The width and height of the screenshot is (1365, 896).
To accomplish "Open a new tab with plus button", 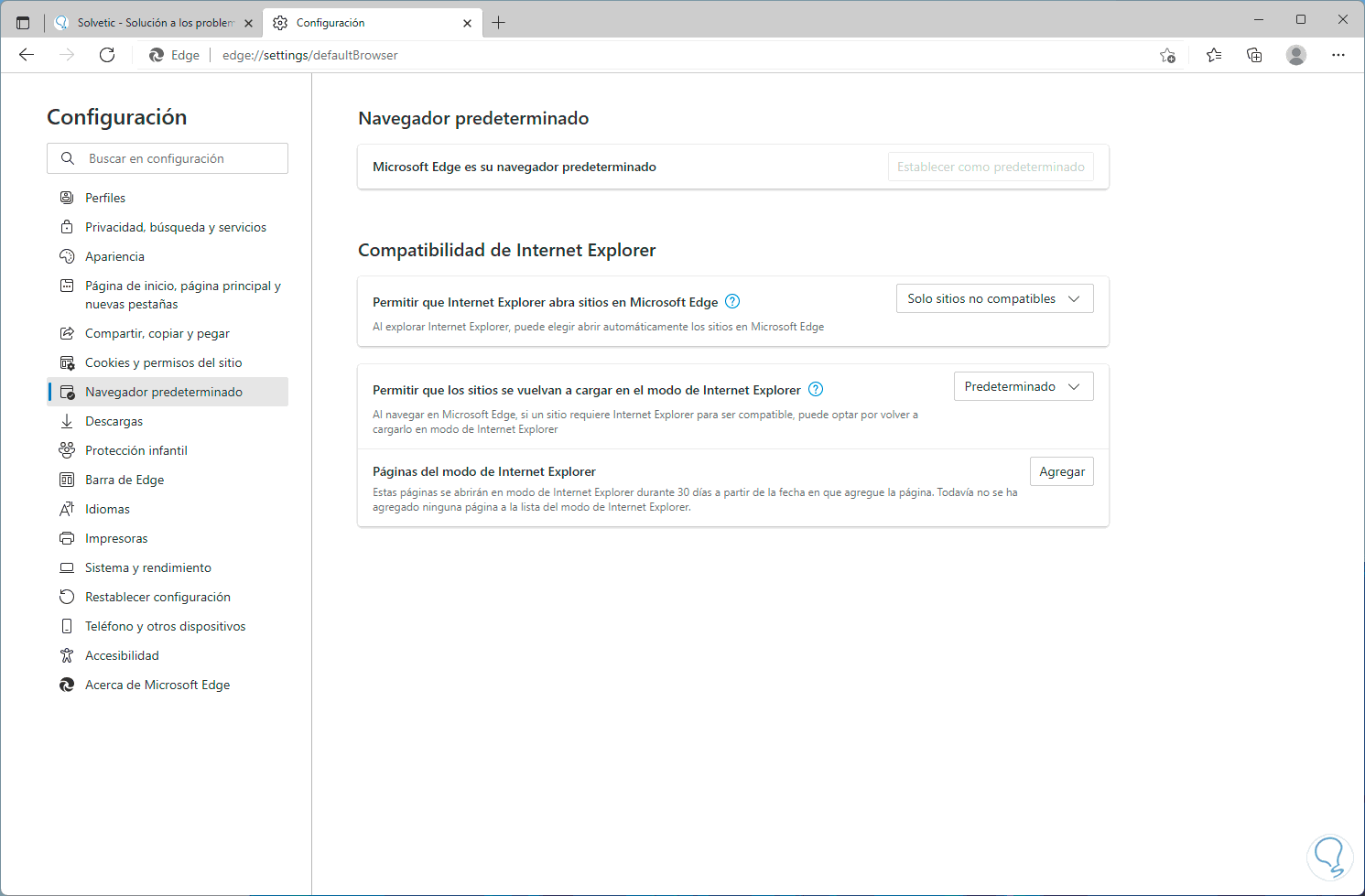I will pos(499,23).
